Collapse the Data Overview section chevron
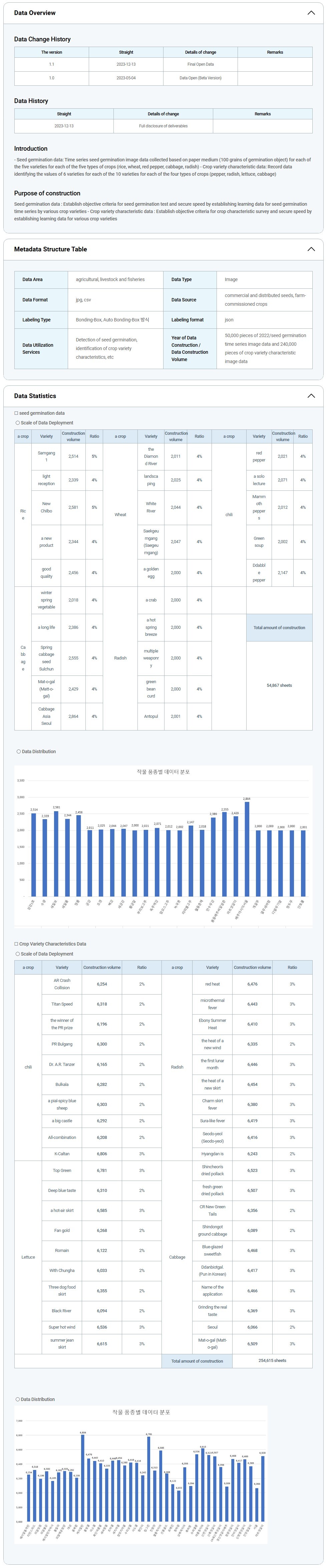327x1568 pixels. pyautogui.click(x=311, y=13)
